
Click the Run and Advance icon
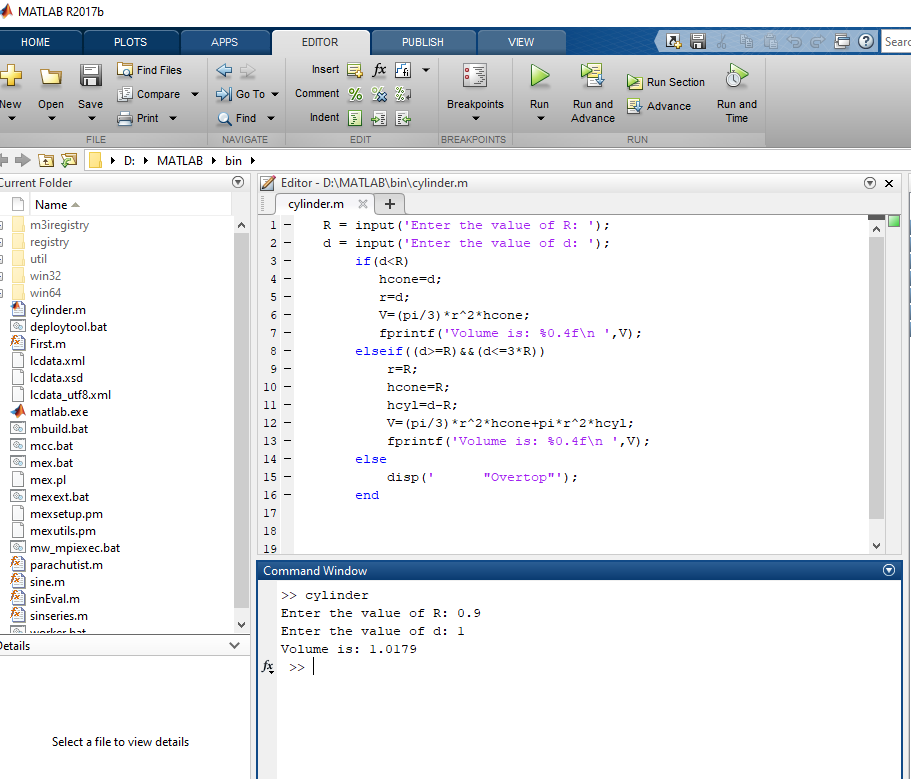(x=592, y=77)
